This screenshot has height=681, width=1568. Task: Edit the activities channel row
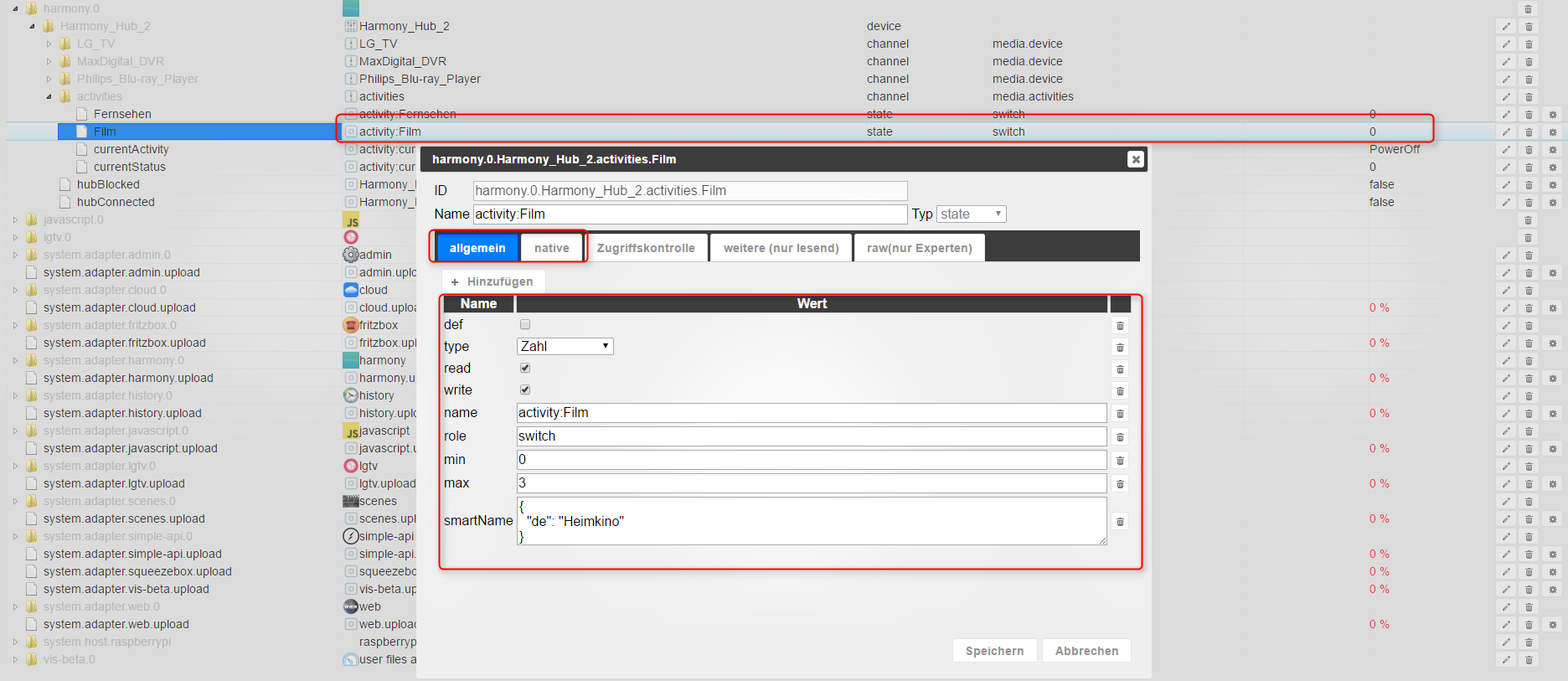click(x=1506, y=96)
